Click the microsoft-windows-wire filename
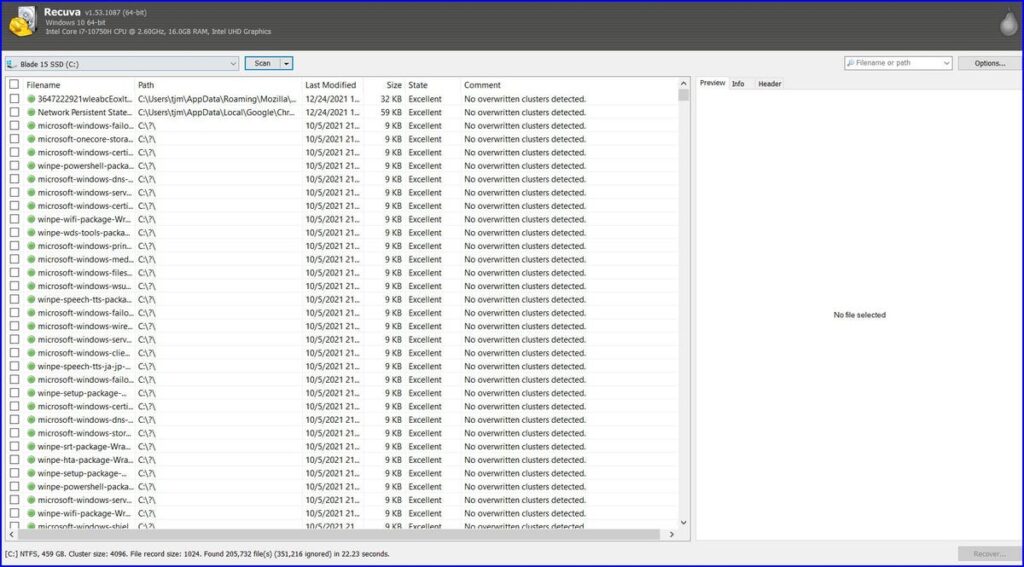Screen dimensions: 1024x567 click(x=85, y=327)
